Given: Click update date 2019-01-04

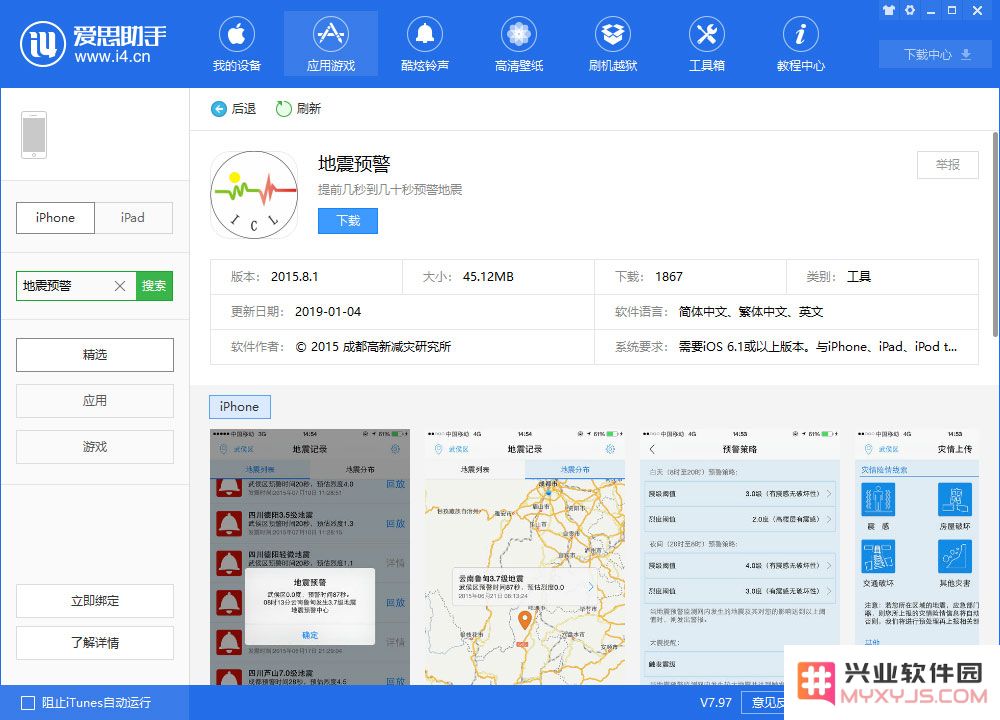Looking at the screenshot, I should click(328, 312).
